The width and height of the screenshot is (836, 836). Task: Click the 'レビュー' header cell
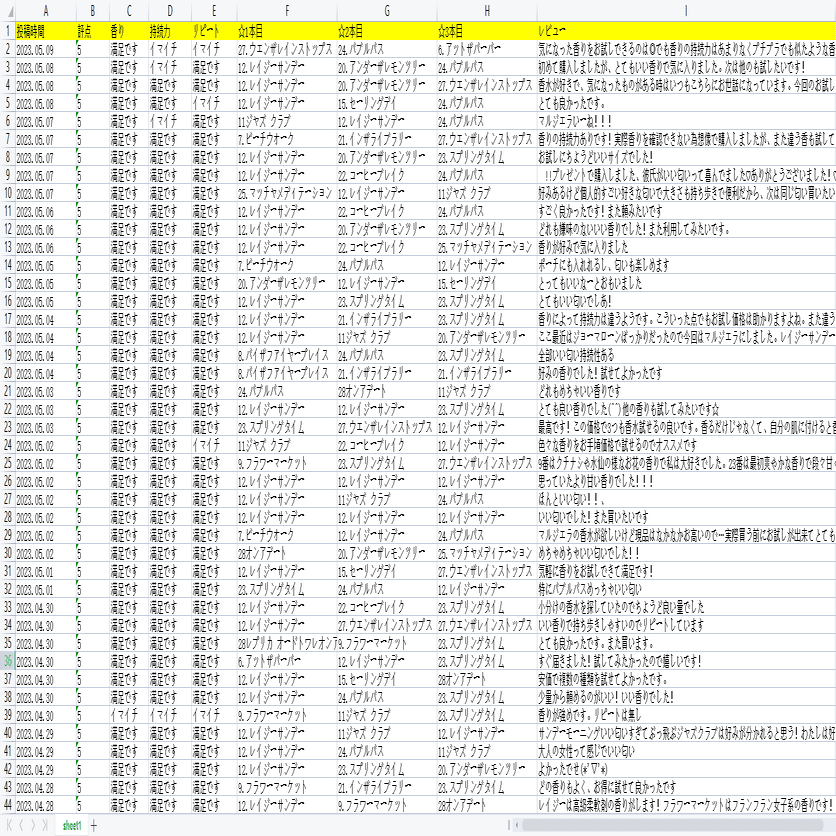686,31
